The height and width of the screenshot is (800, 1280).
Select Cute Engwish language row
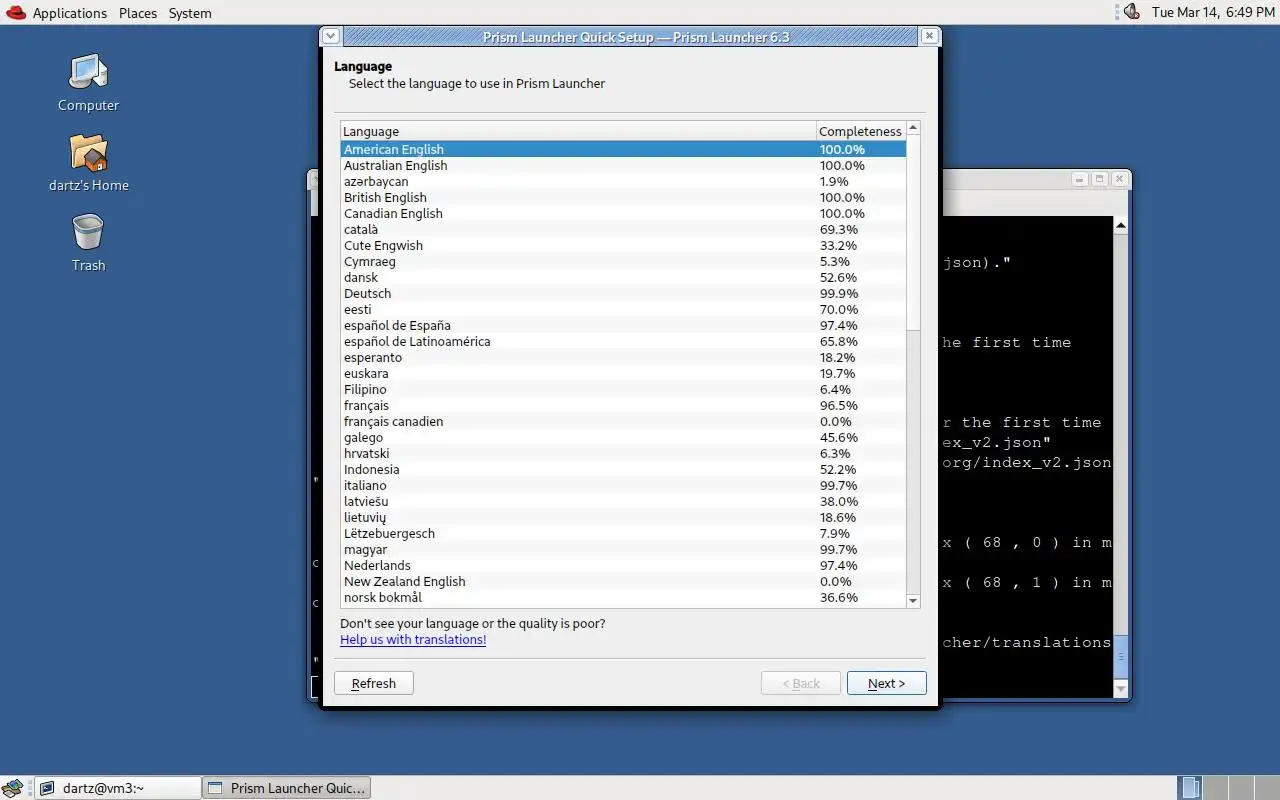(623, 245)
